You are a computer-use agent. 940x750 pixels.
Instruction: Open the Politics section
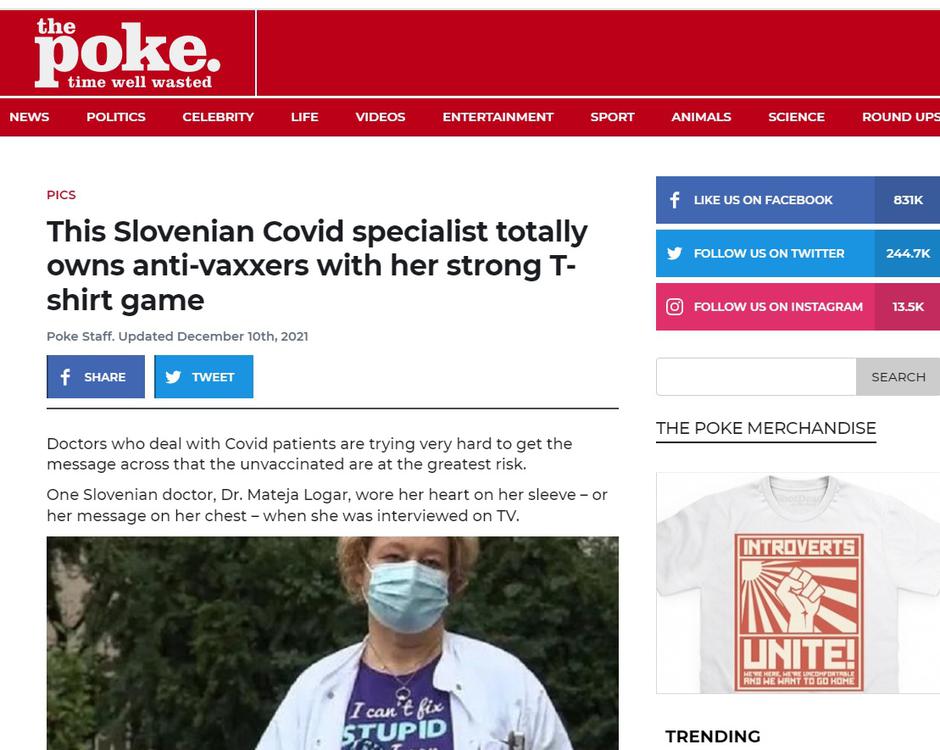coord(116,117)
